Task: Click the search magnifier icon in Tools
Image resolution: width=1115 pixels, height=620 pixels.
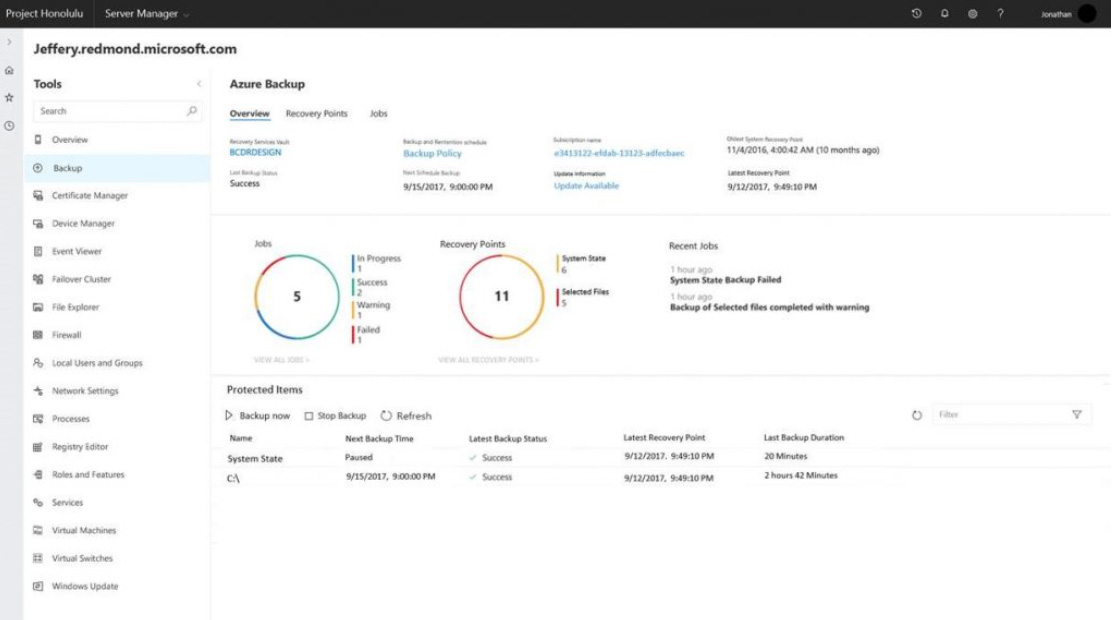Action: click(x=191, y=111)
